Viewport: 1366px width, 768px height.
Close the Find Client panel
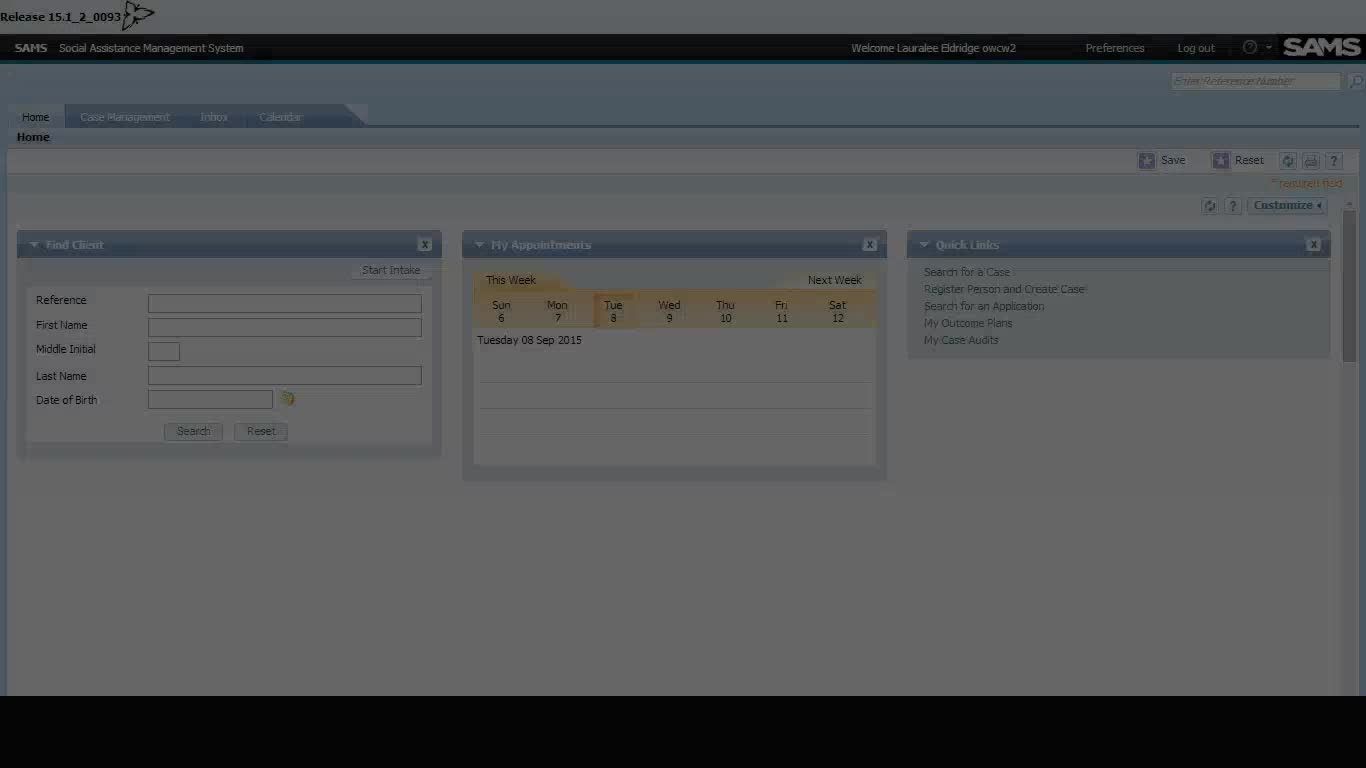tap(425, 245)
